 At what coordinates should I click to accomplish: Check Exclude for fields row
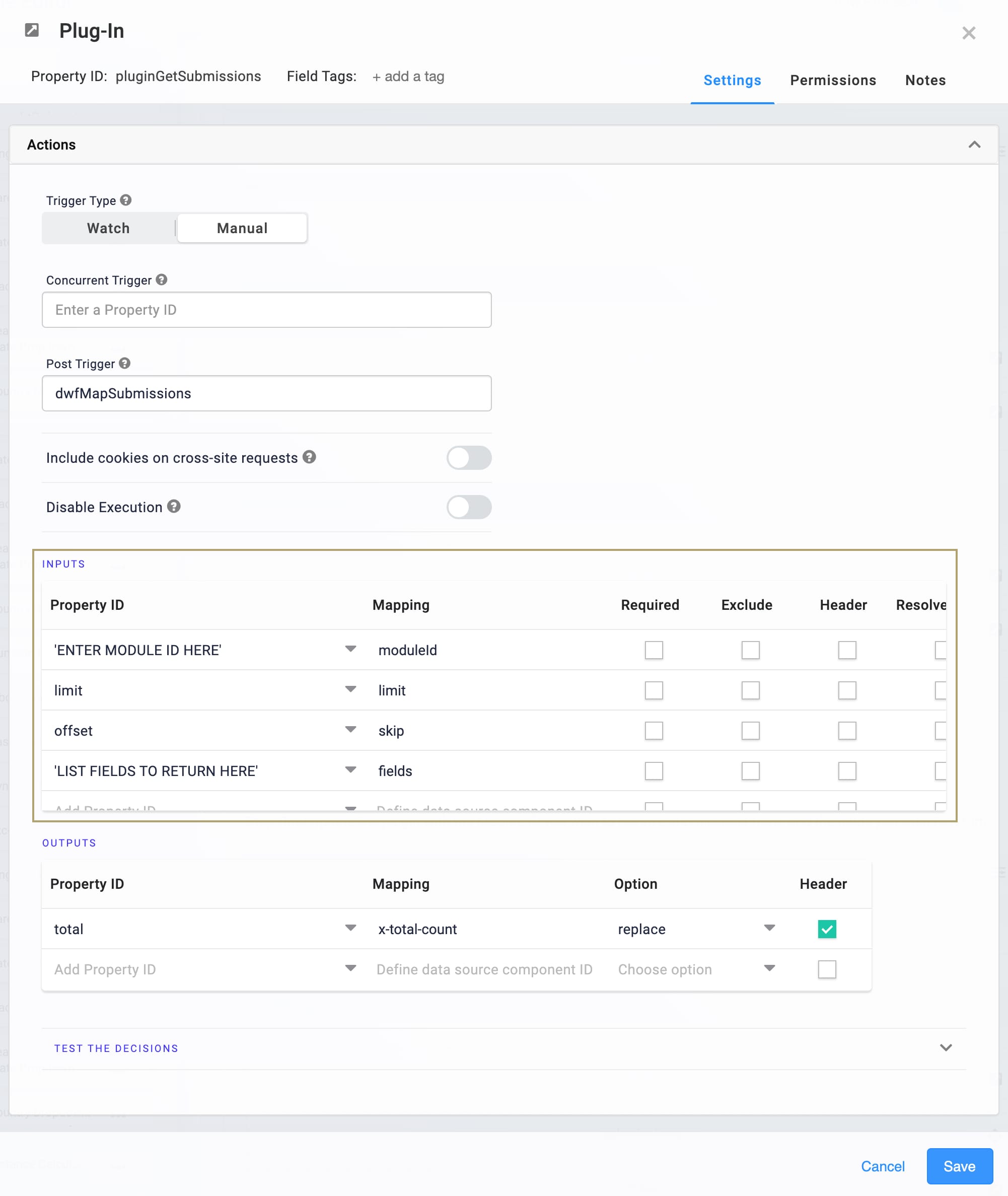pos(750,771)
